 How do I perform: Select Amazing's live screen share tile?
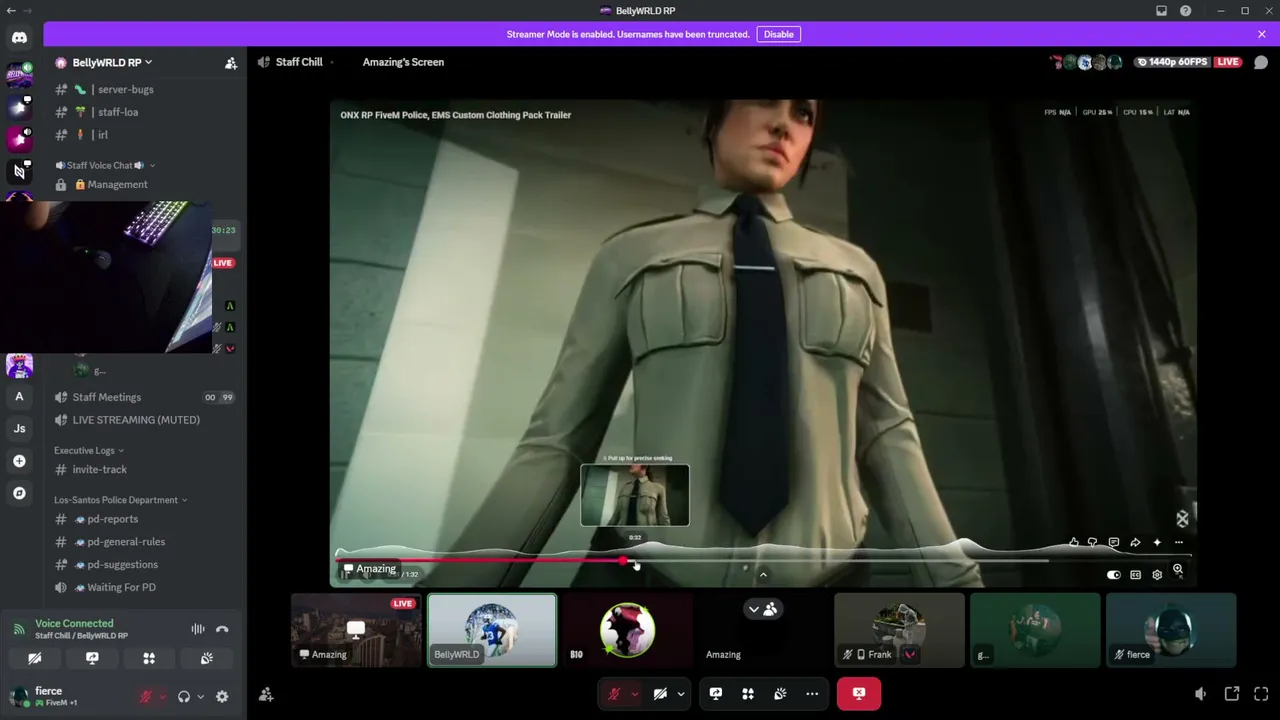356,630
